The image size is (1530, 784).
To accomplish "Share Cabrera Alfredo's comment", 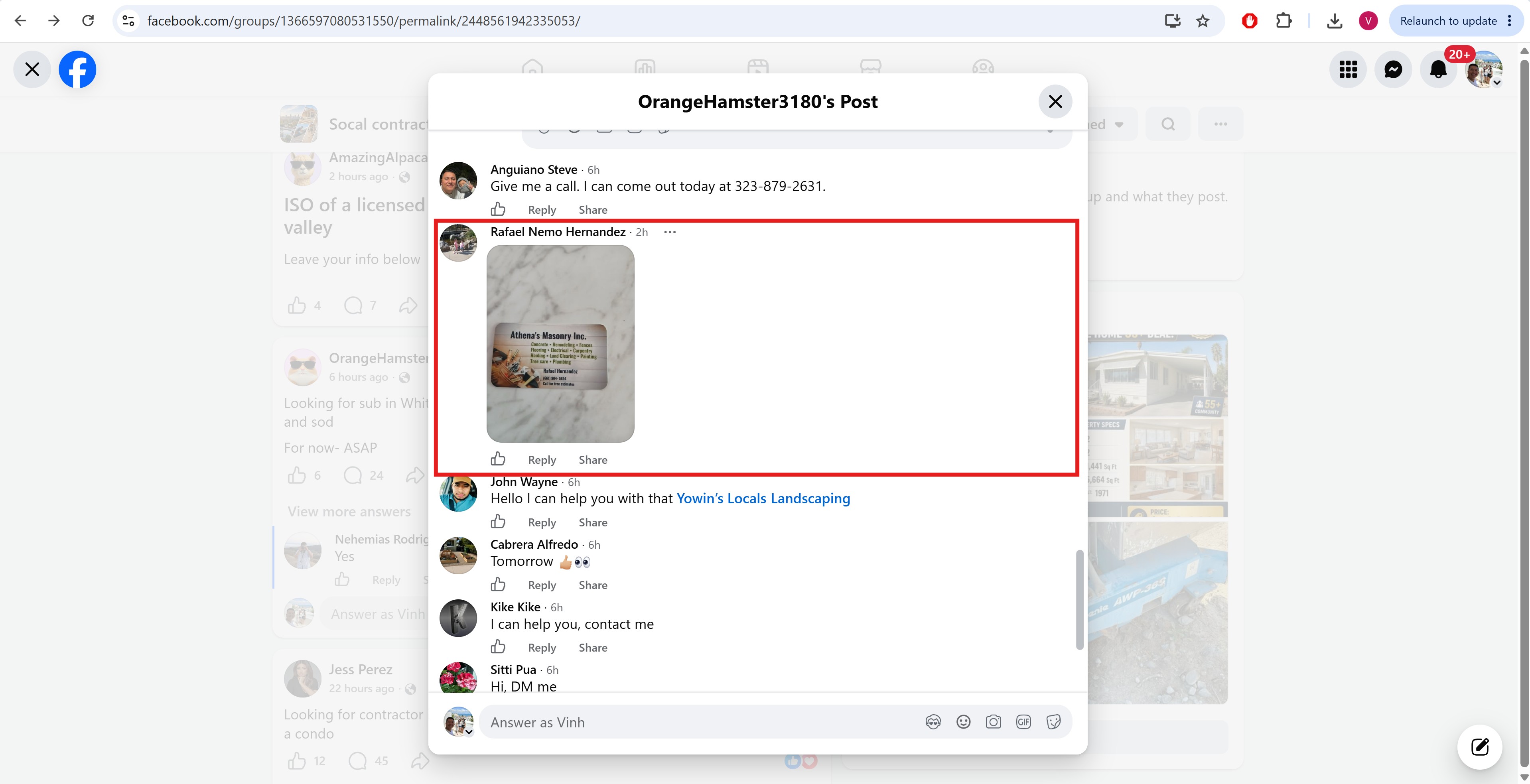I will pos(593,585).
